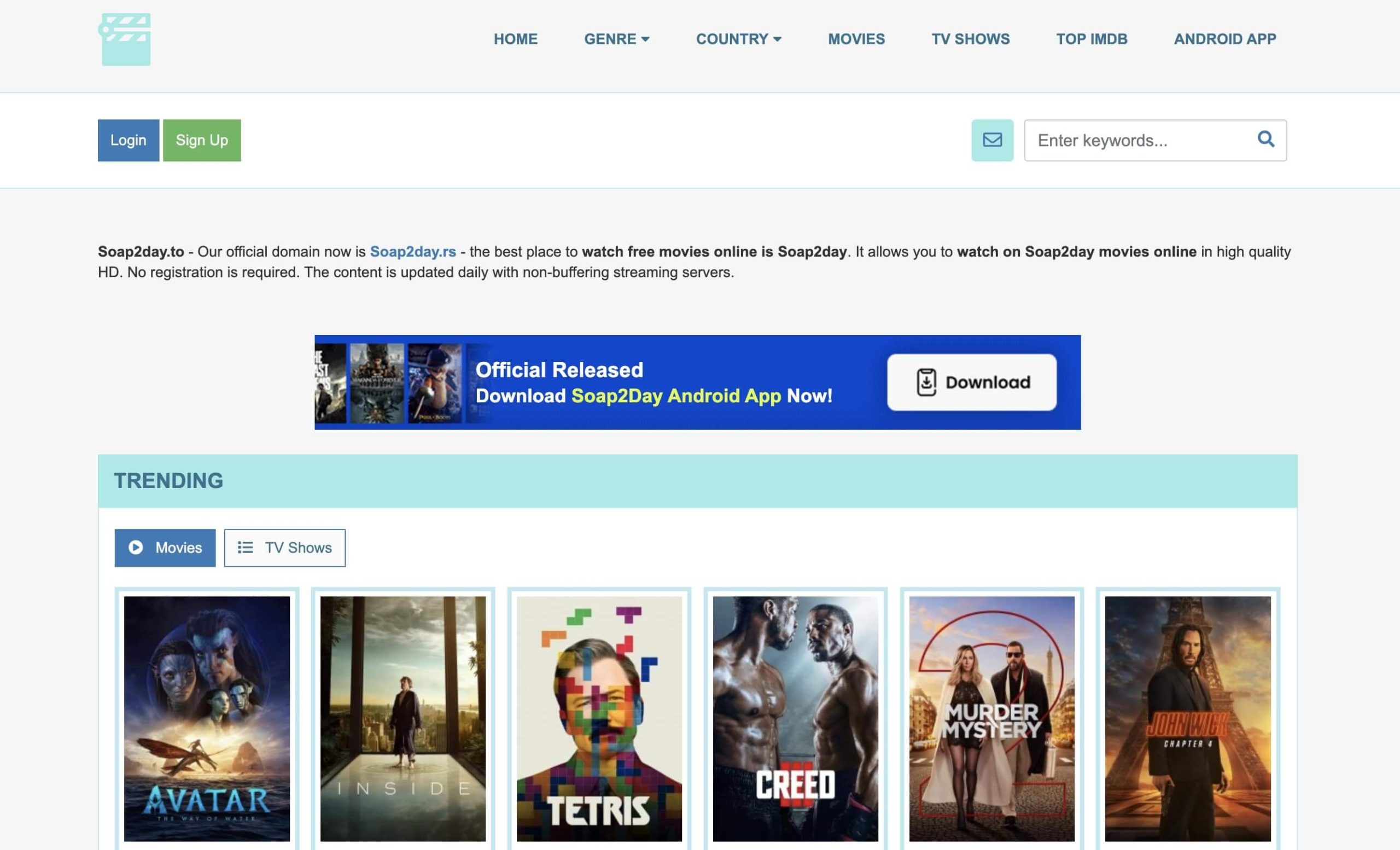This screenshot has width=1400, height=850.
Task: Open the Home menu item
Action: pyautogui.click(x=515, y=39)
